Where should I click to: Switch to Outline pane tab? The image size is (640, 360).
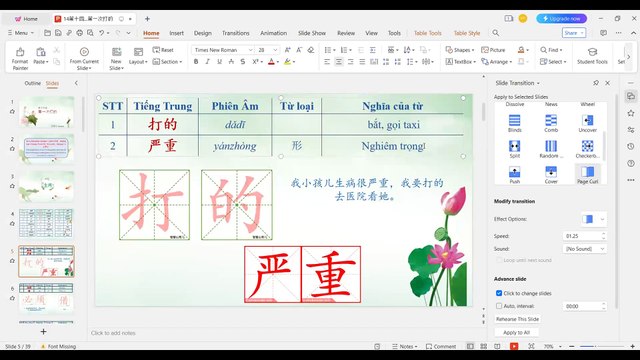(33, 83)
